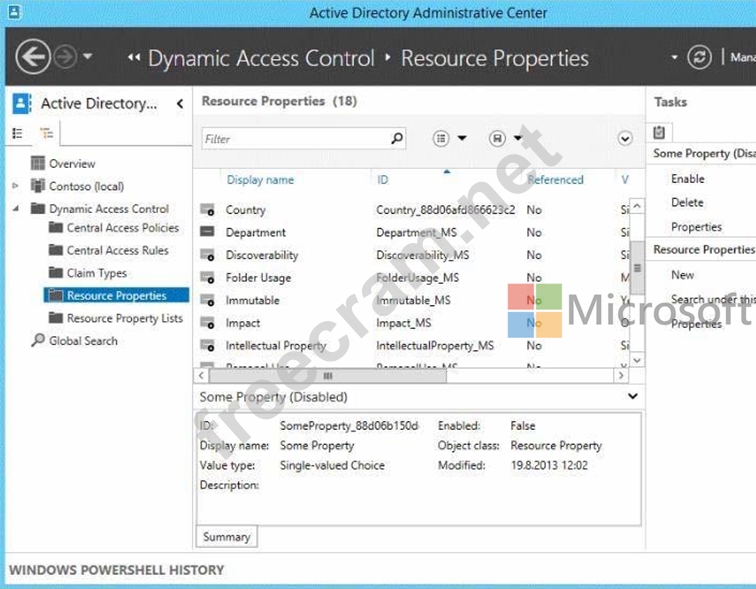
Task: Switch to list view navigation tab
Action: point(17,133)
